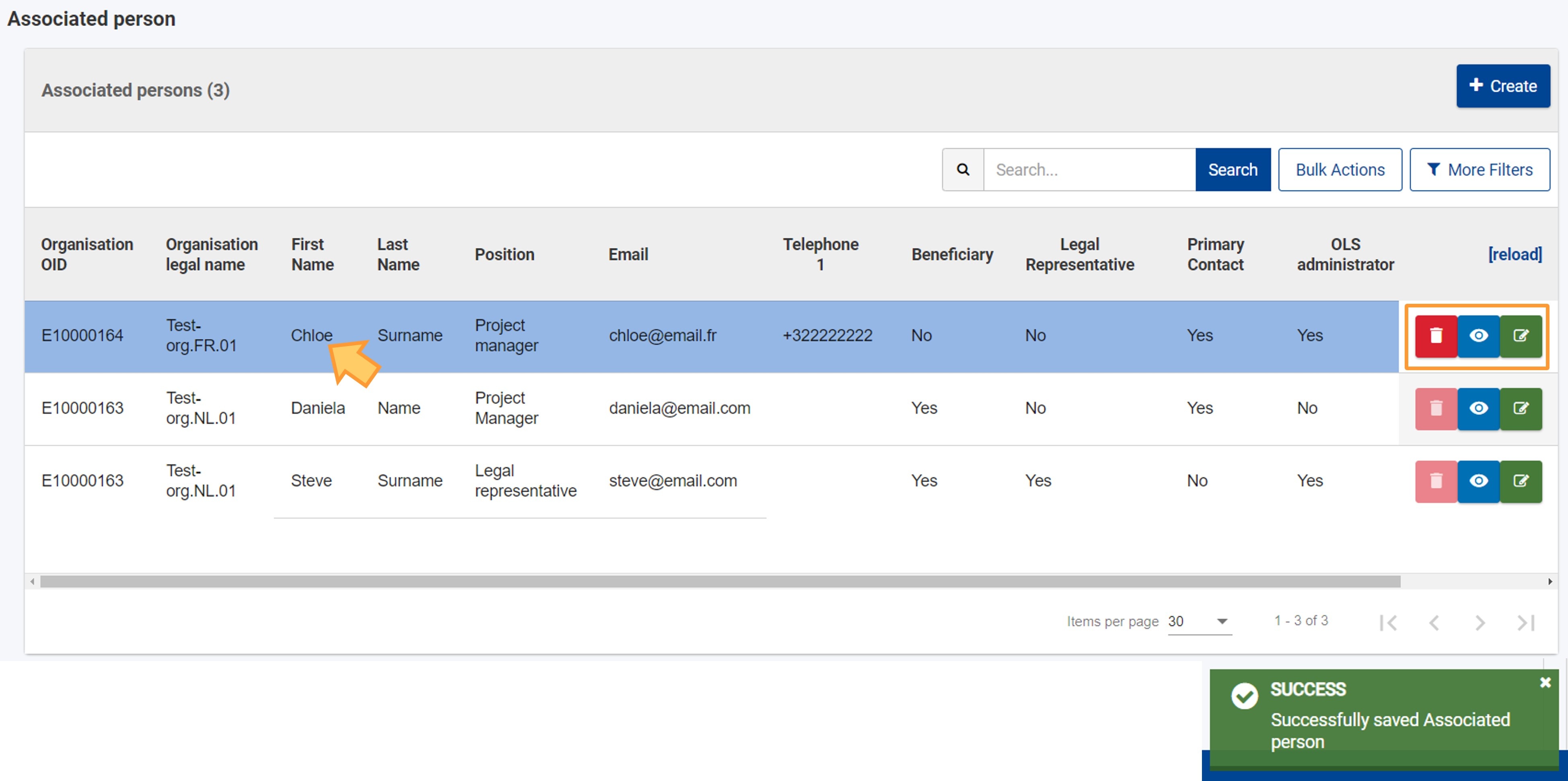1568x781 pixels.
Task: Select the Daniela first name cell
Action: click(318, 408)
